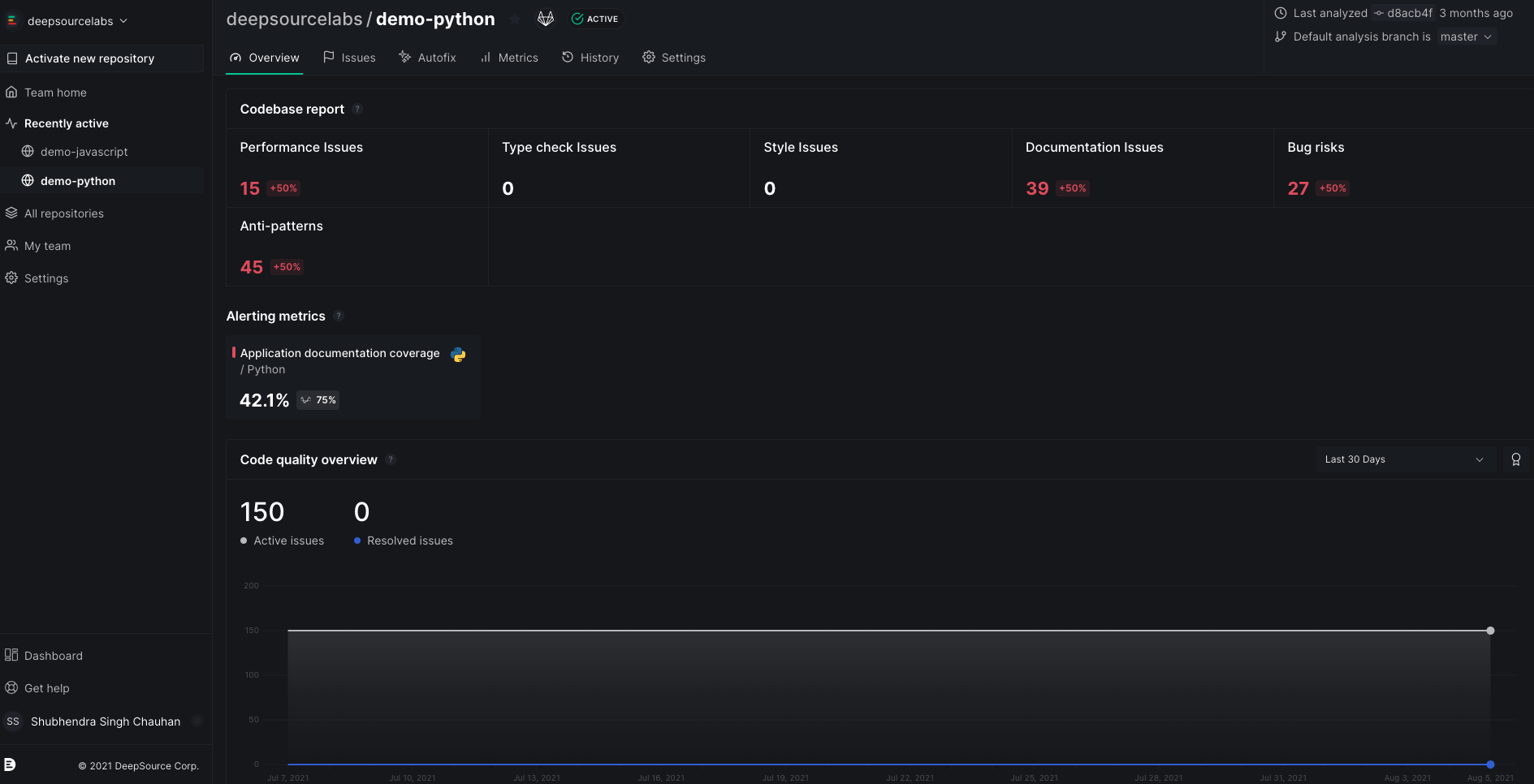Open the Codebase report help tooltip
The height and width of the screenshot is (784, 1534).
tap(357, 109)
